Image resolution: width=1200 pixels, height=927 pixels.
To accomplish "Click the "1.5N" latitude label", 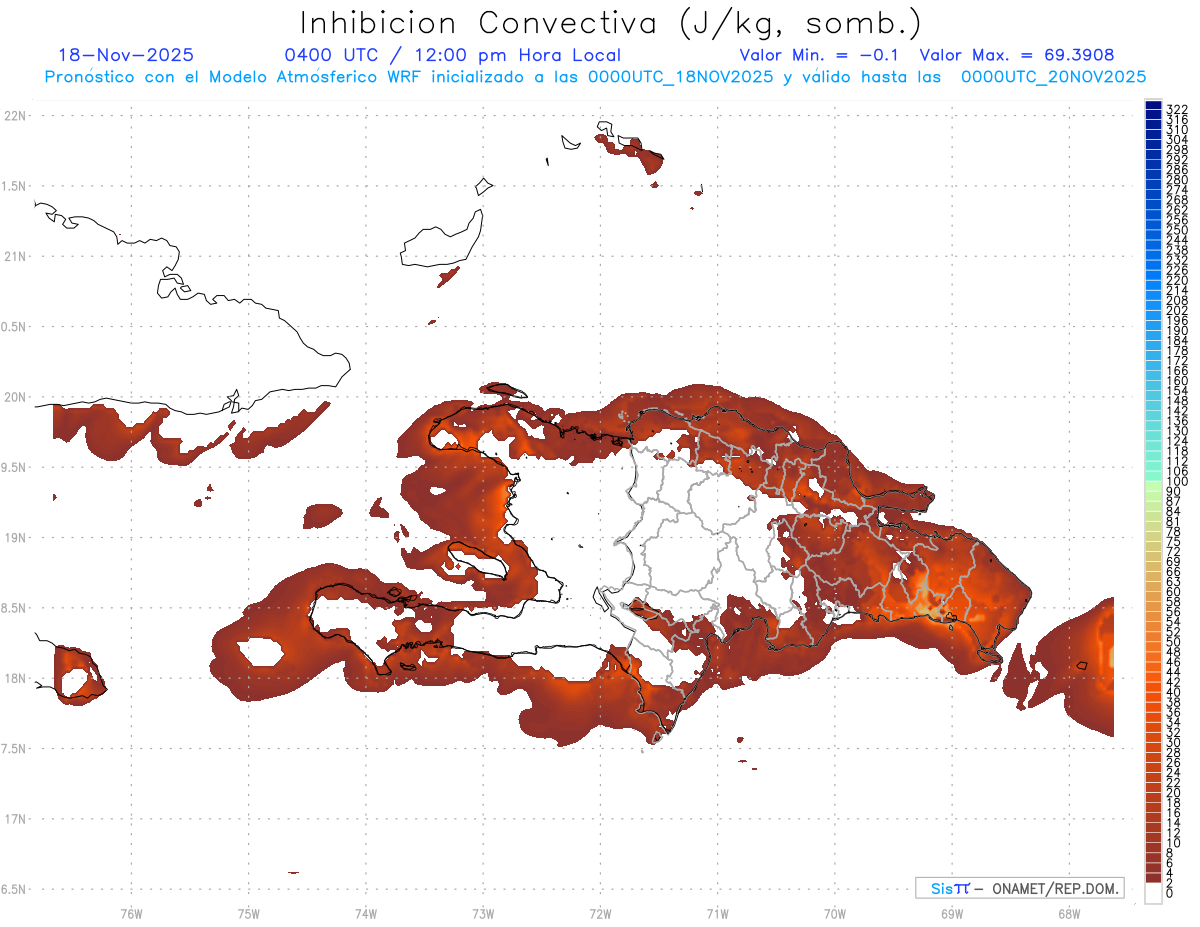I will point(15,186).
